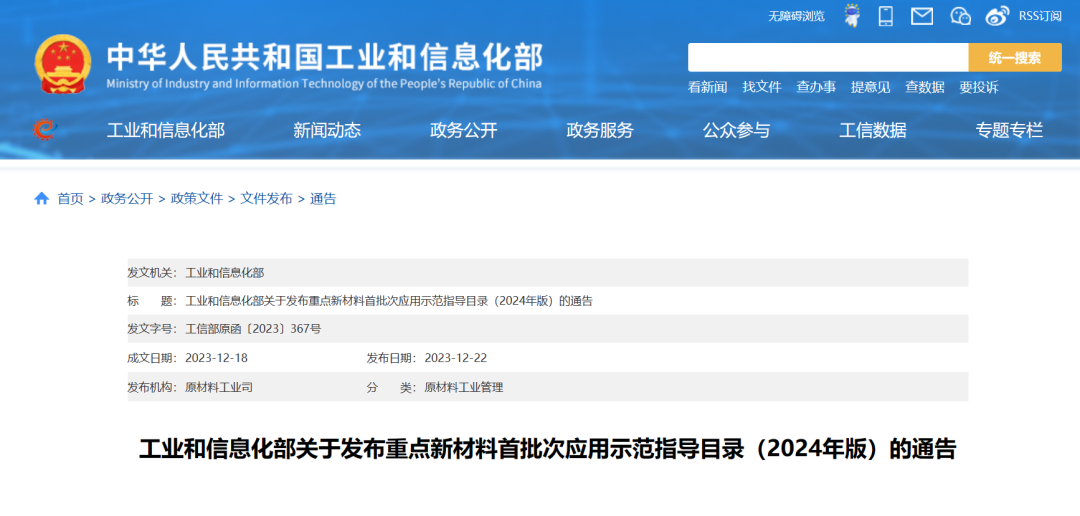Open the 查数据 quick link
The height and width of the screenshot is (516, 1080).
[925, 87]
